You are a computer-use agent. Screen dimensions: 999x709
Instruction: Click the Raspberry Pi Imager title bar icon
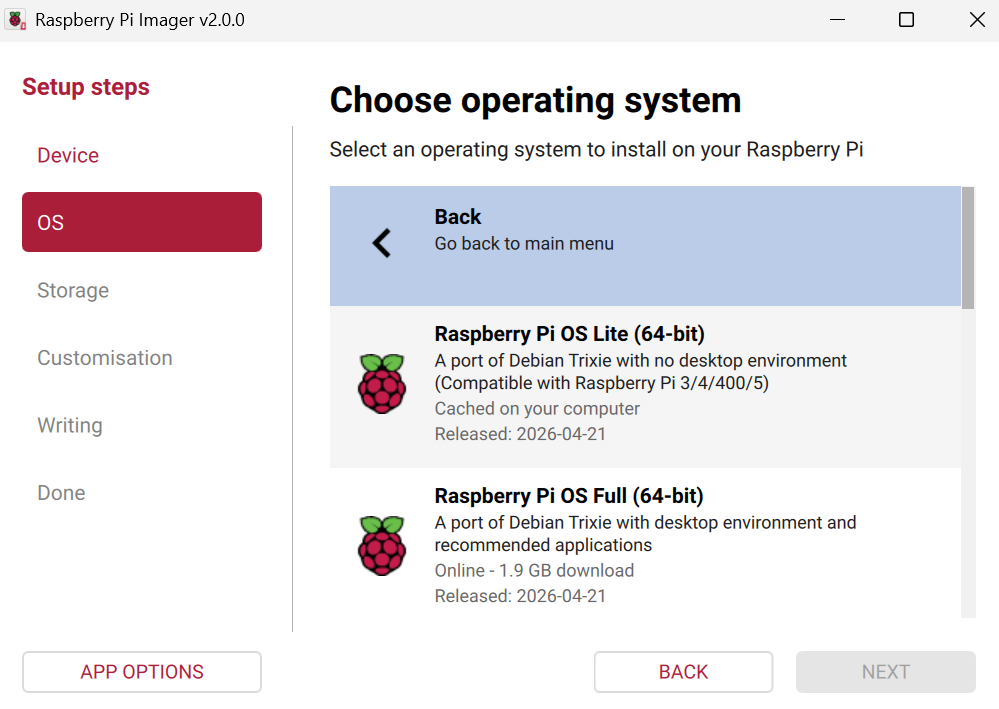[16, 20]
